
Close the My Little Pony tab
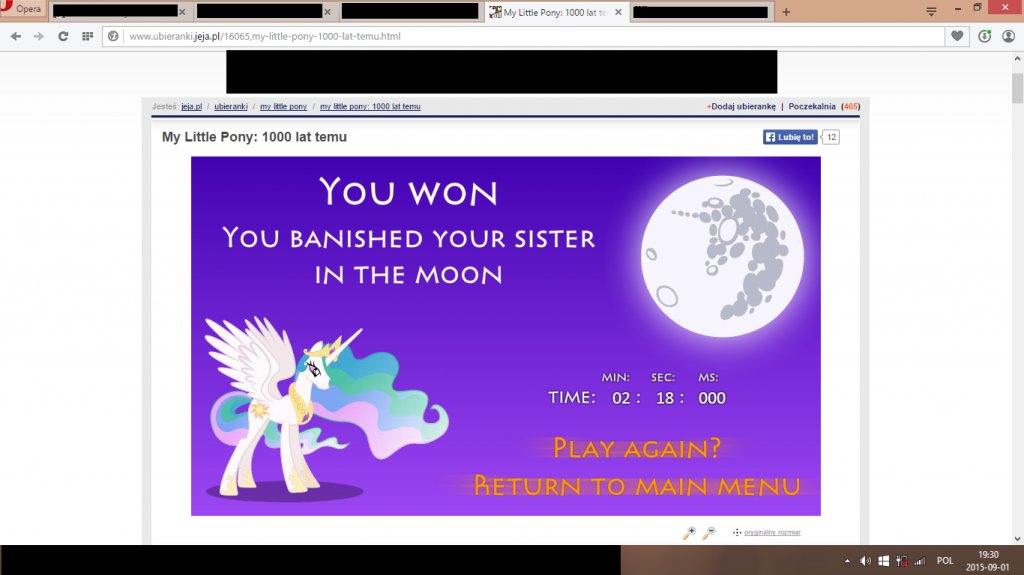pos(618,12)
